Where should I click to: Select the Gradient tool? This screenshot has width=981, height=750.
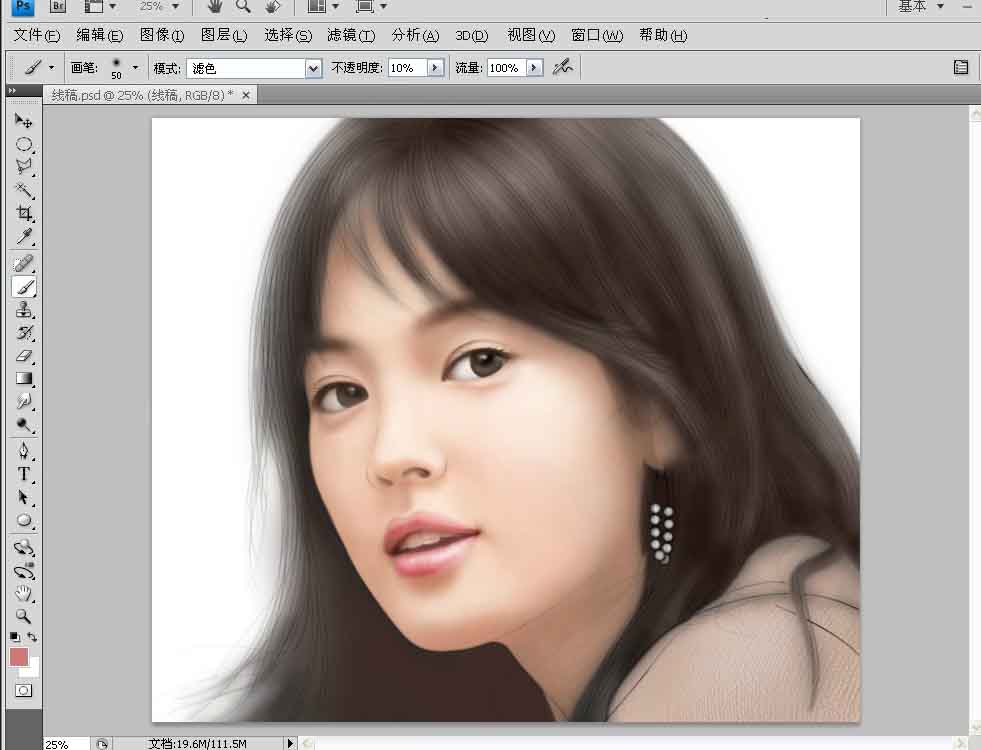point(24,378)
